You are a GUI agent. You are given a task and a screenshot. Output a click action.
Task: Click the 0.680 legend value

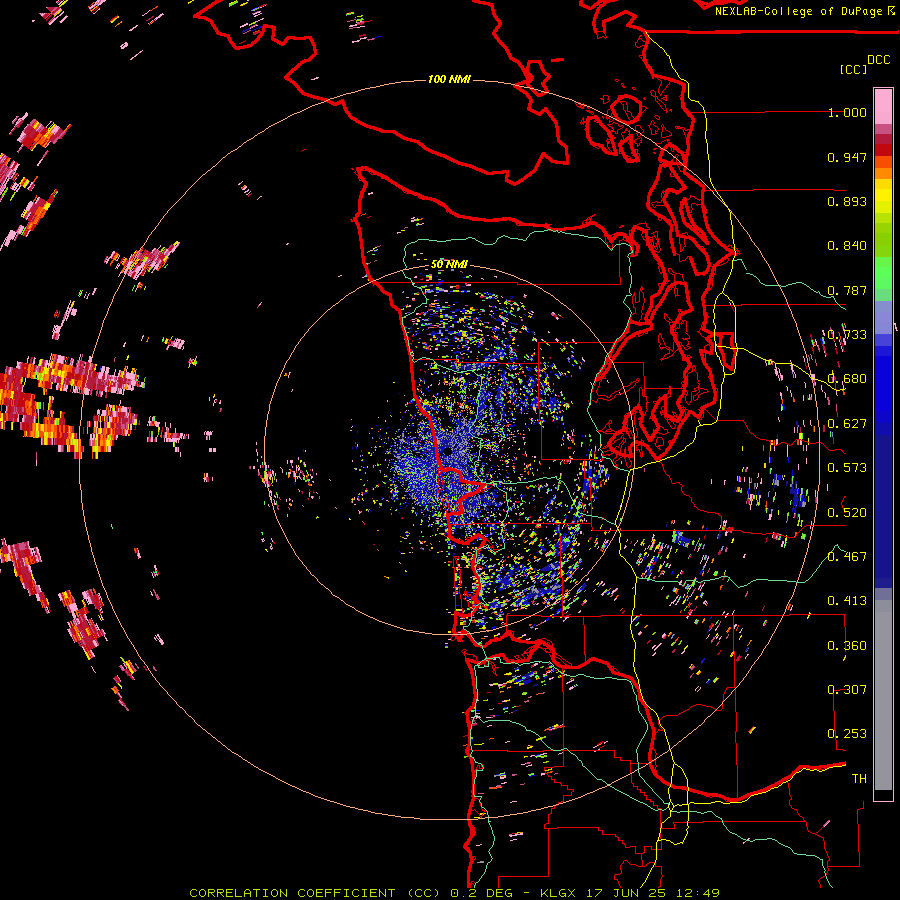(847, 379)
